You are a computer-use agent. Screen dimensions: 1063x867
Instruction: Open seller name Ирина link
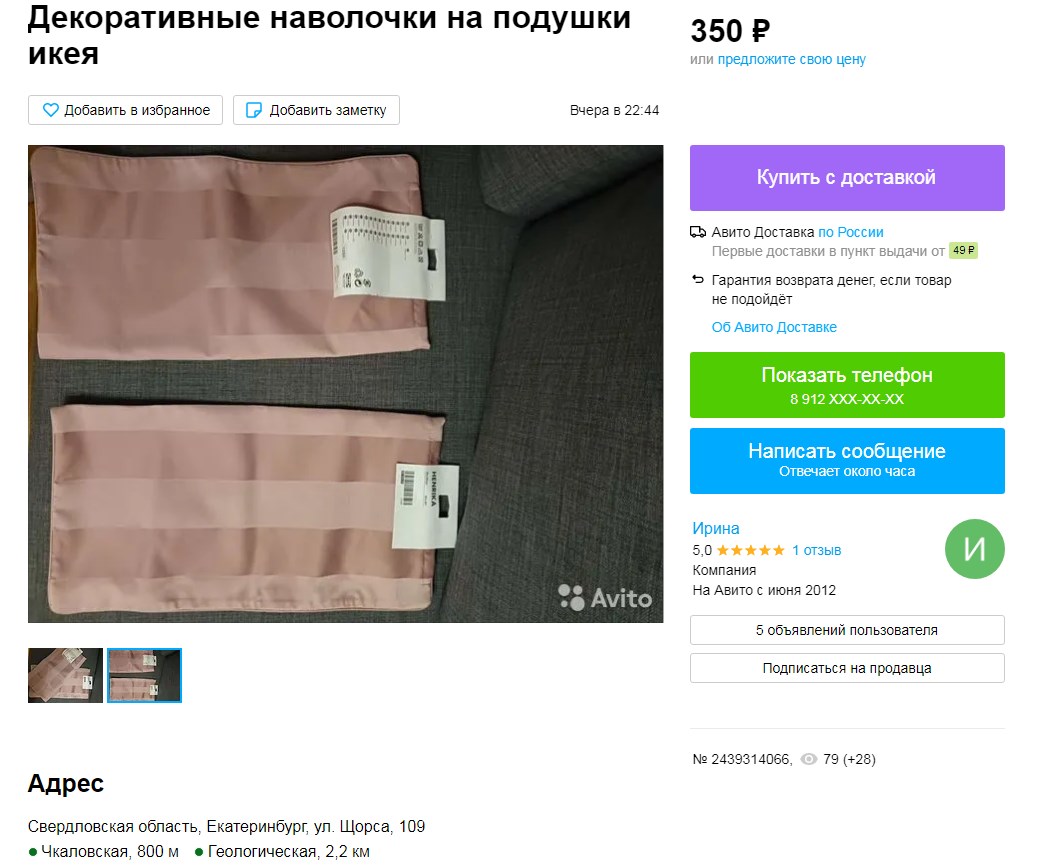[x=715, y=528]
